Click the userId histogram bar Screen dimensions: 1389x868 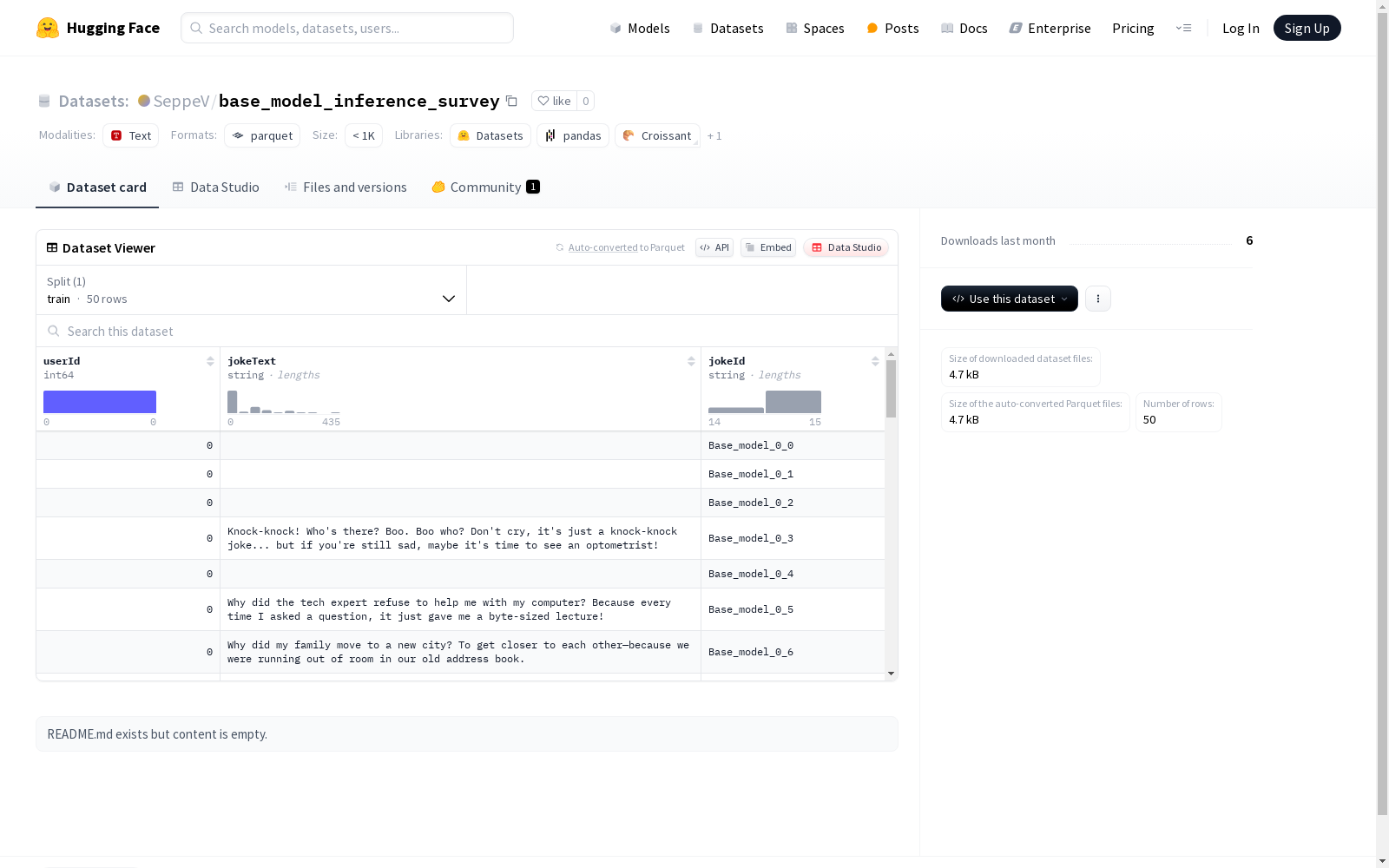[100, 402]
